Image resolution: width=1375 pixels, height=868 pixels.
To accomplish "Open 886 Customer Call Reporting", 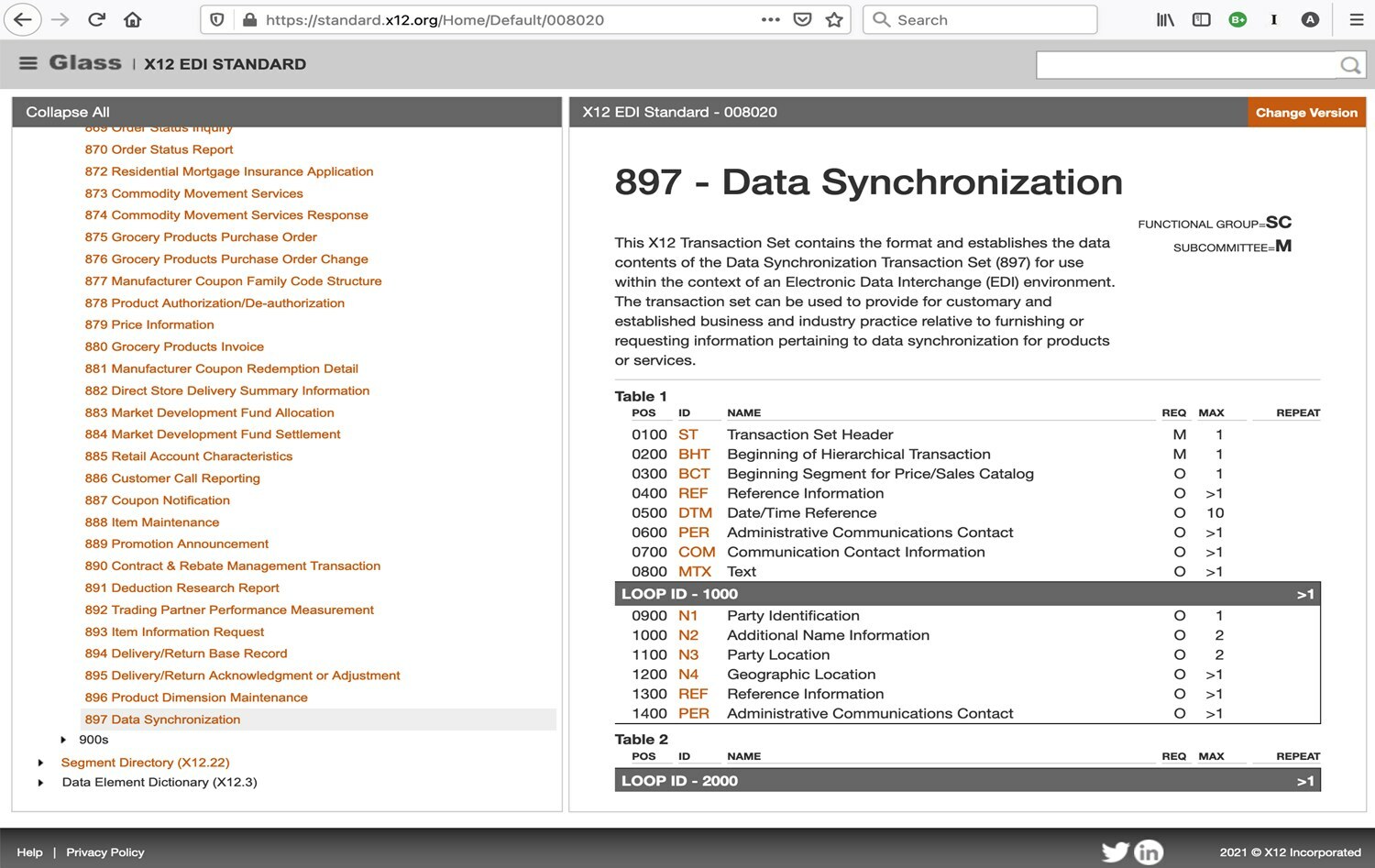I will 172,478.
